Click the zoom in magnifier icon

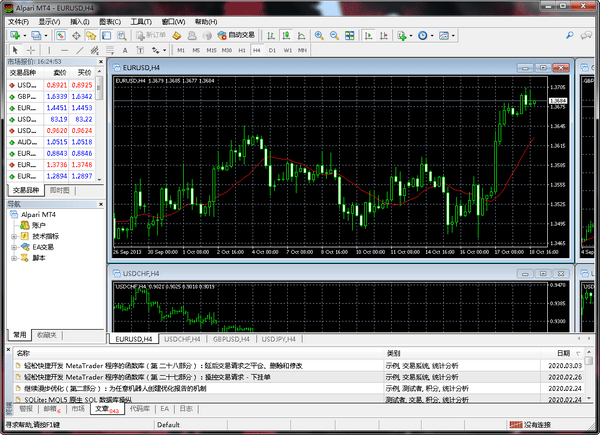(319, 36)
